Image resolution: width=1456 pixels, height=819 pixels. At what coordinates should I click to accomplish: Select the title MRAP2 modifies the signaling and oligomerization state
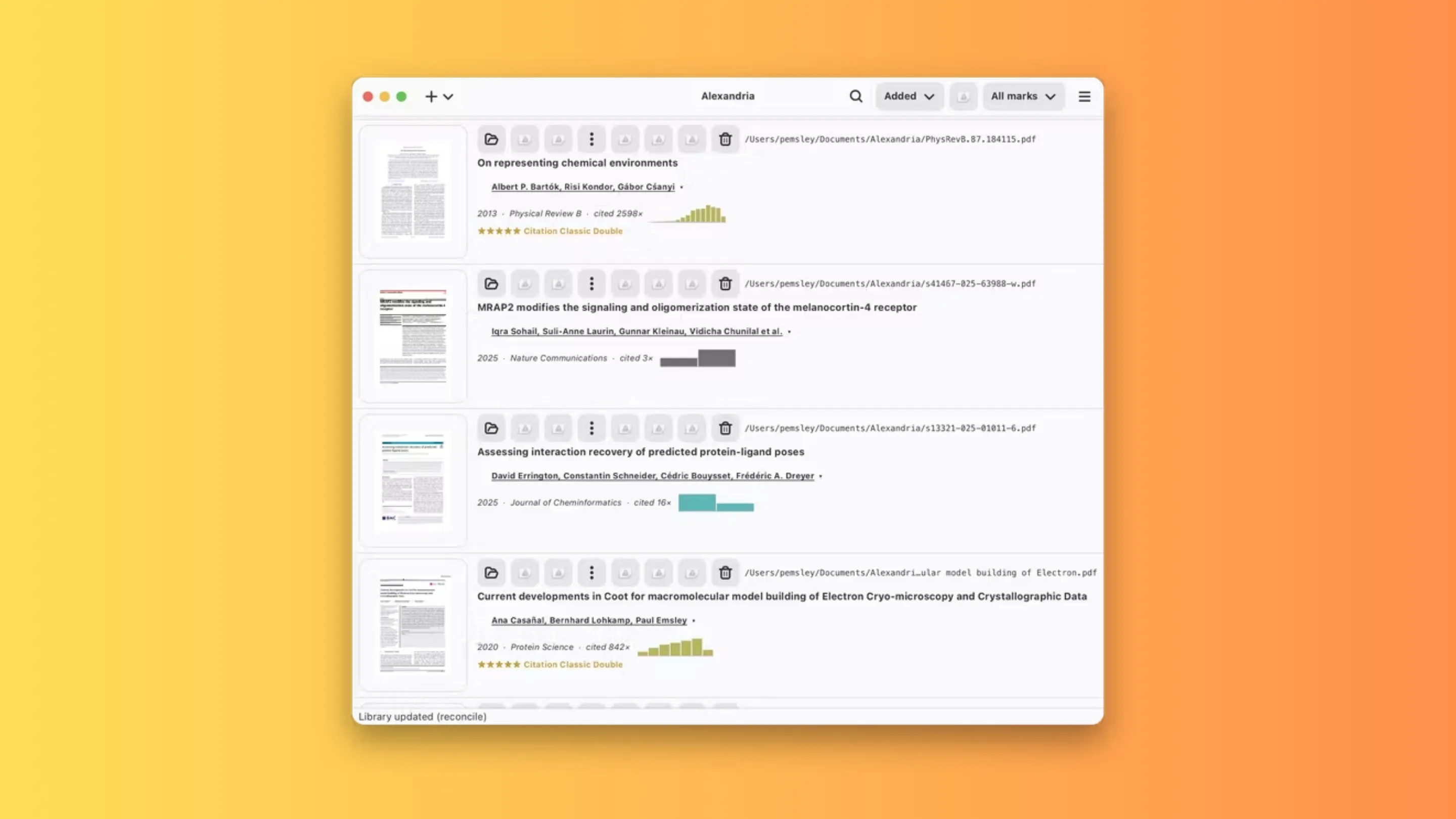(x=696, y=307)
